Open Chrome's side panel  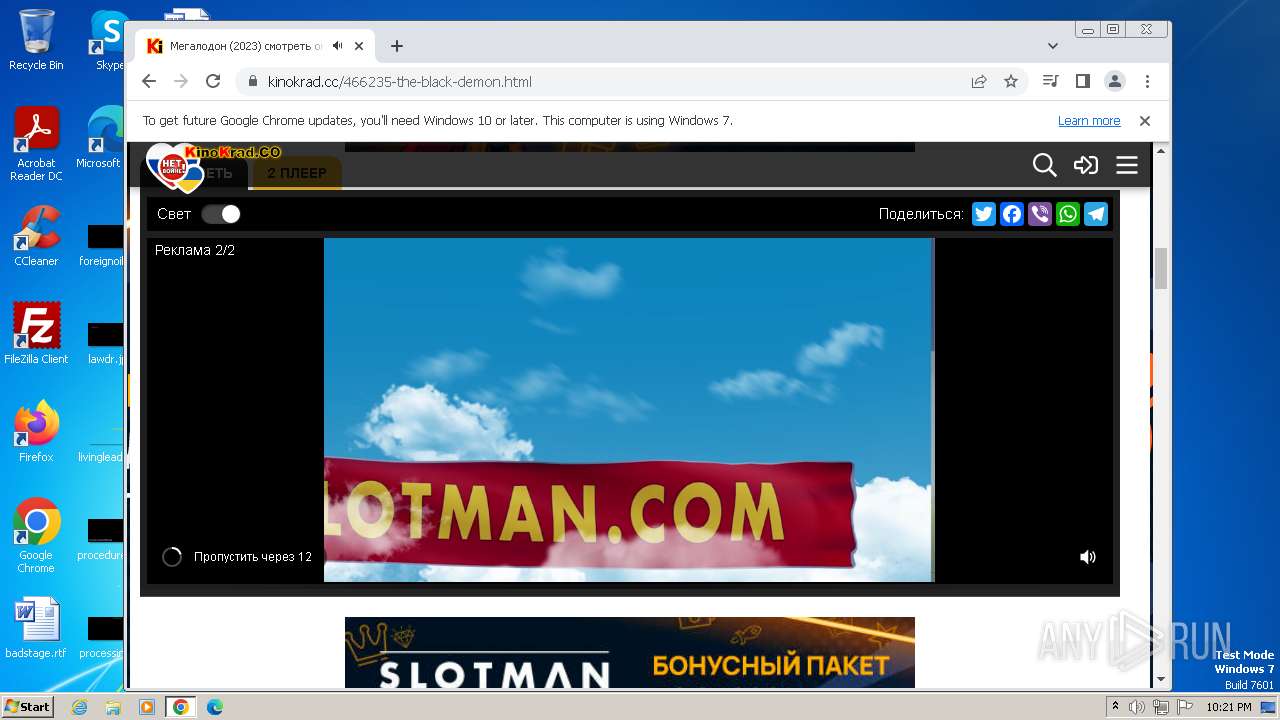coord(1082,81)
